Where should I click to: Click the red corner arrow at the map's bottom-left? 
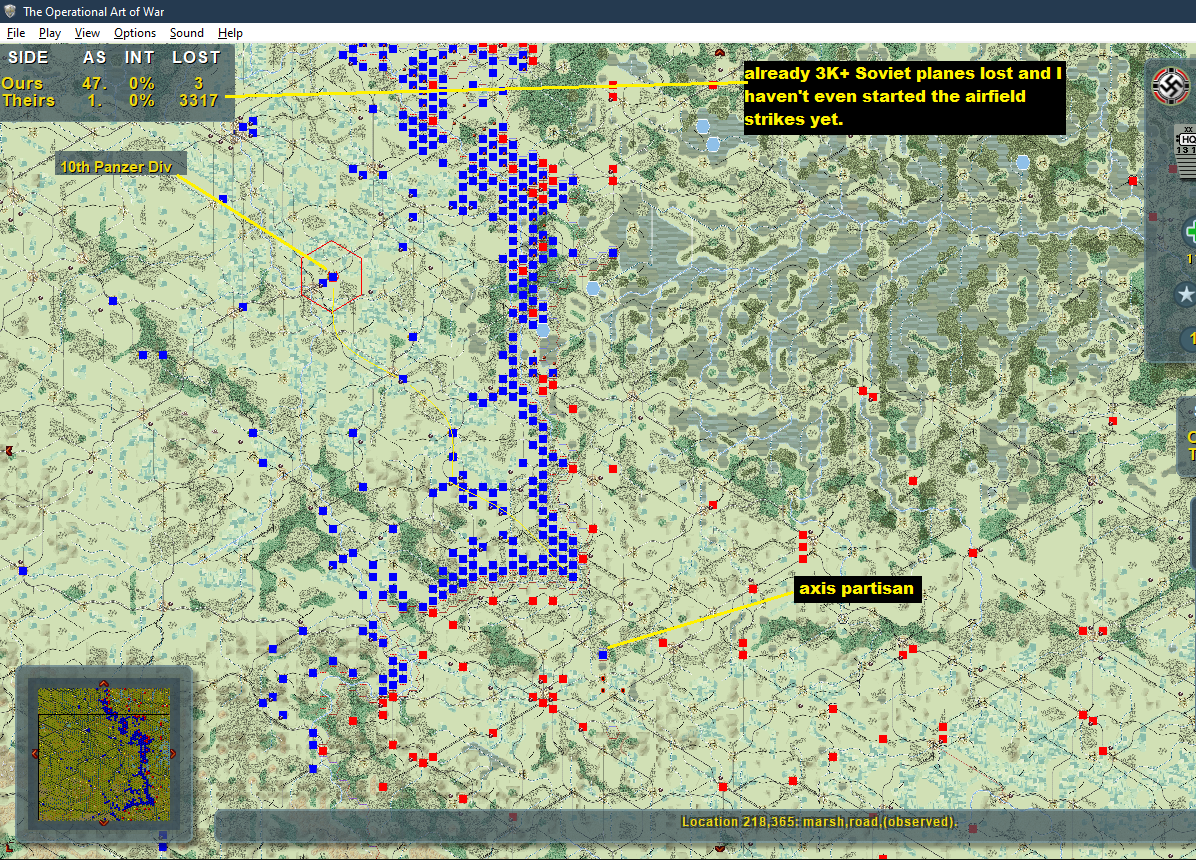[x=9, y=846]
